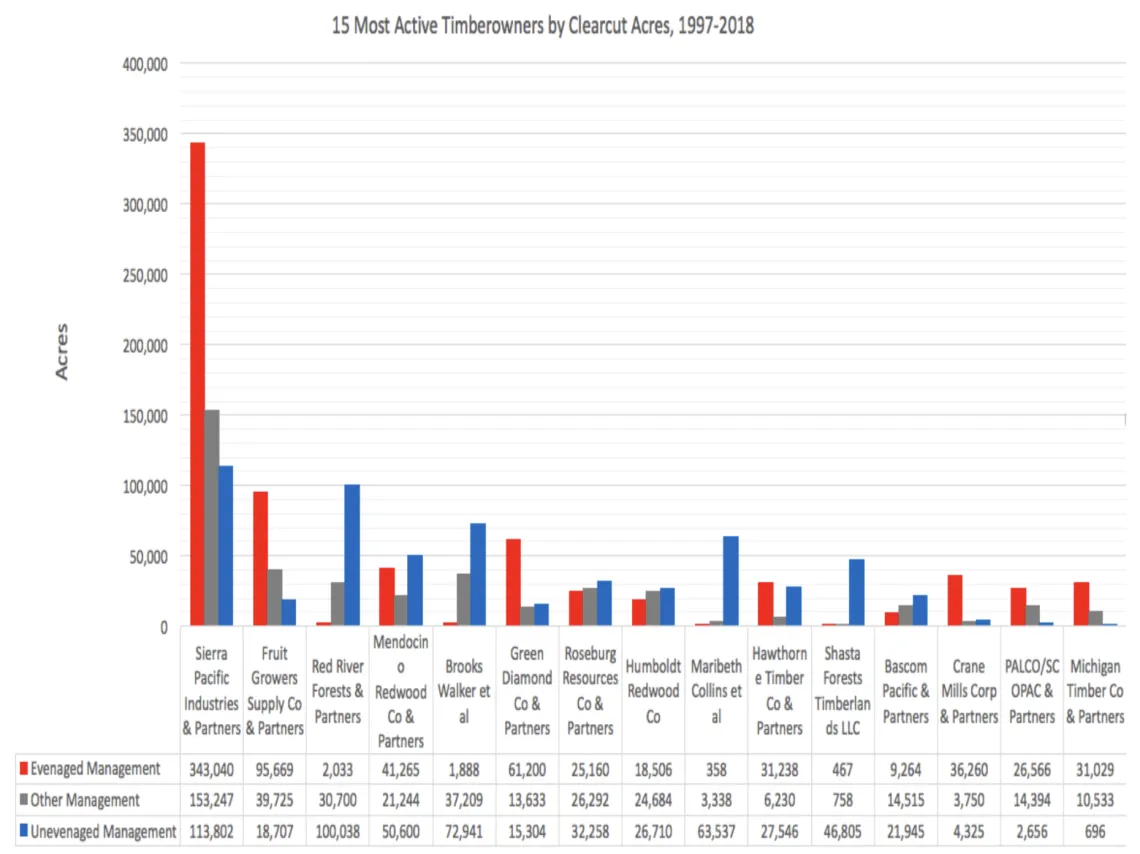Viewport: 1140px width, 854px height.
Task: Click the tall red Sierra Pacific Evenaged bar
Action: 197,384
